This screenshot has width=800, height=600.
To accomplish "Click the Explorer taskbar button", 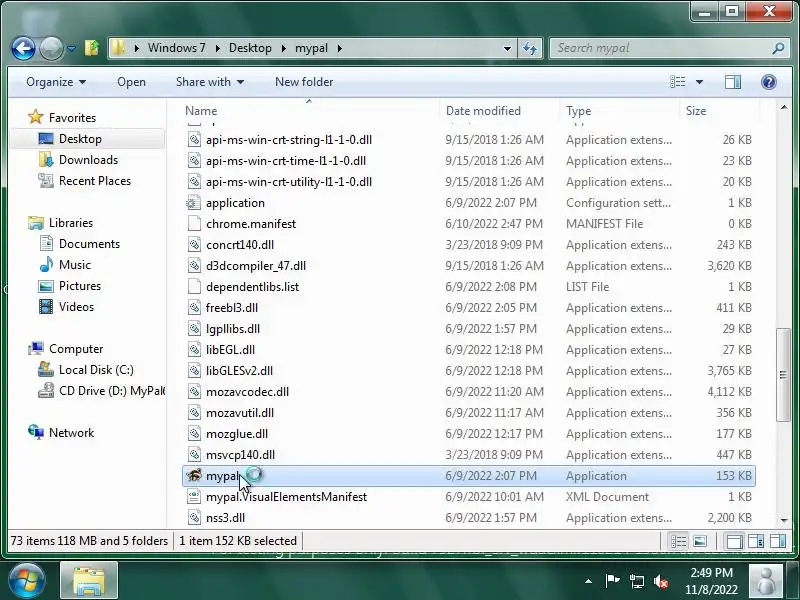I will click(x=89, y=581).
